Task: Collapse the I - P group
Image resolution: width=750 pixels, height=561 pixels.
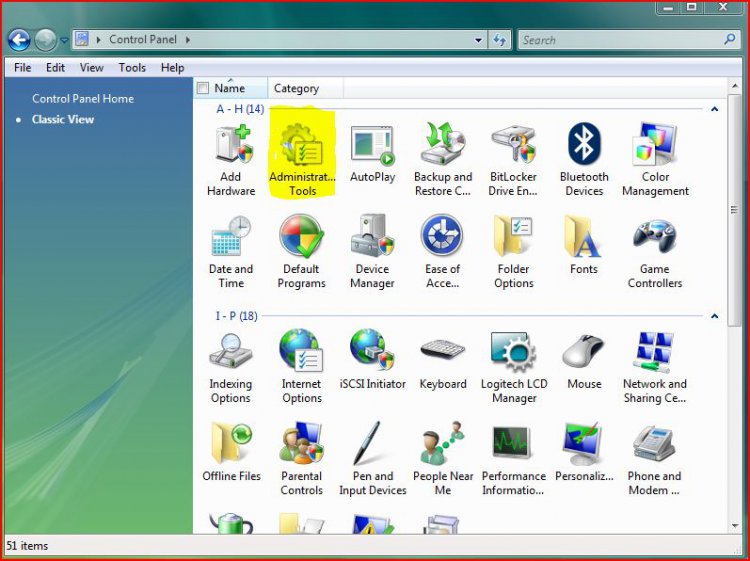Action: (714, 316)
